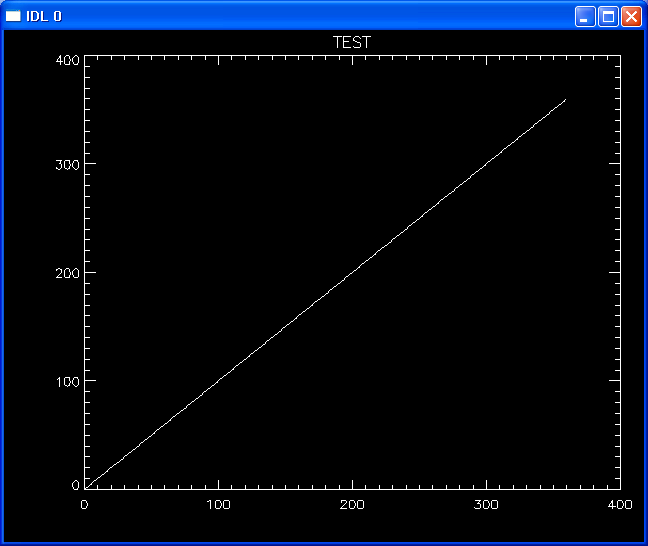
Task: Click the x-axis label 200
Action: click(x=352, y=504)
